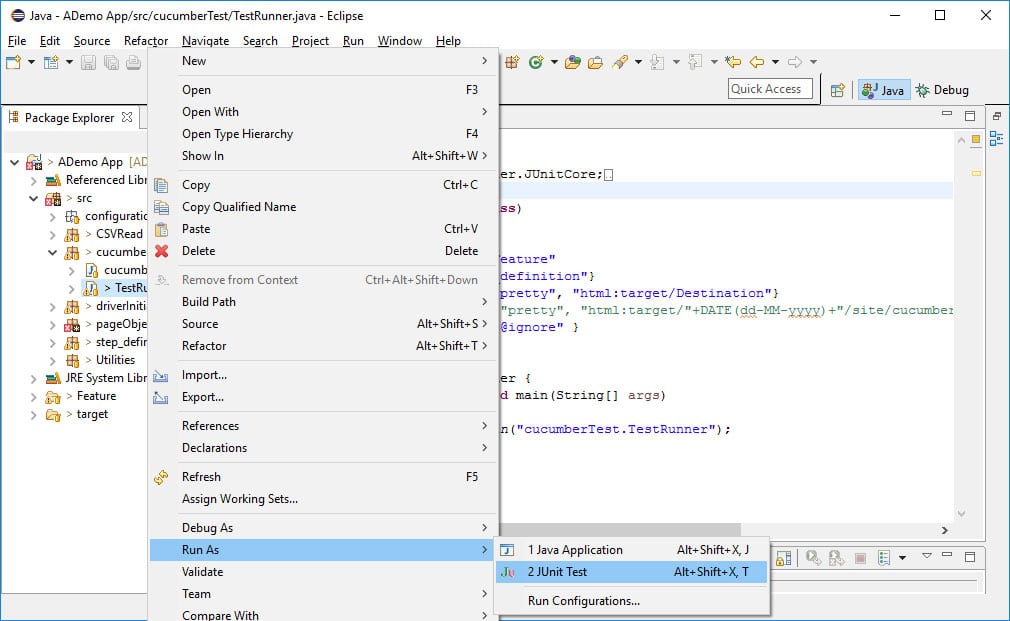
Task: Click the Outline view icon on right edge
Action: click(996, 139)
